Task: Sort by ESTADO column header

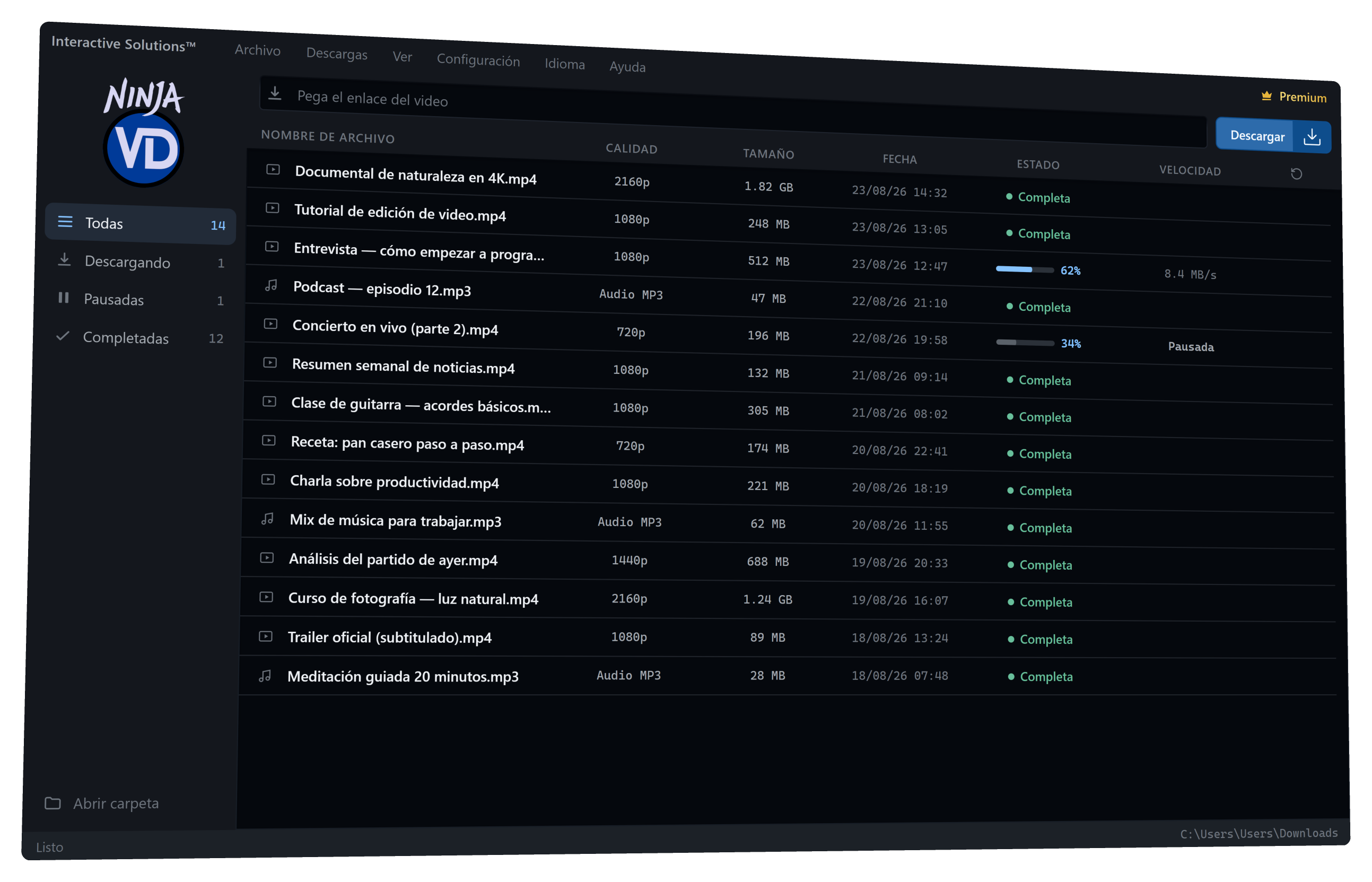Action: tap(1037, 164)
